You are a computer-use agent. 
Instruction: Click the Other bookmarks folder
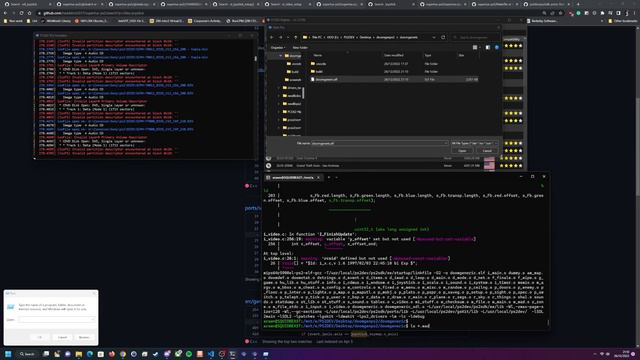tap(622, 21)
